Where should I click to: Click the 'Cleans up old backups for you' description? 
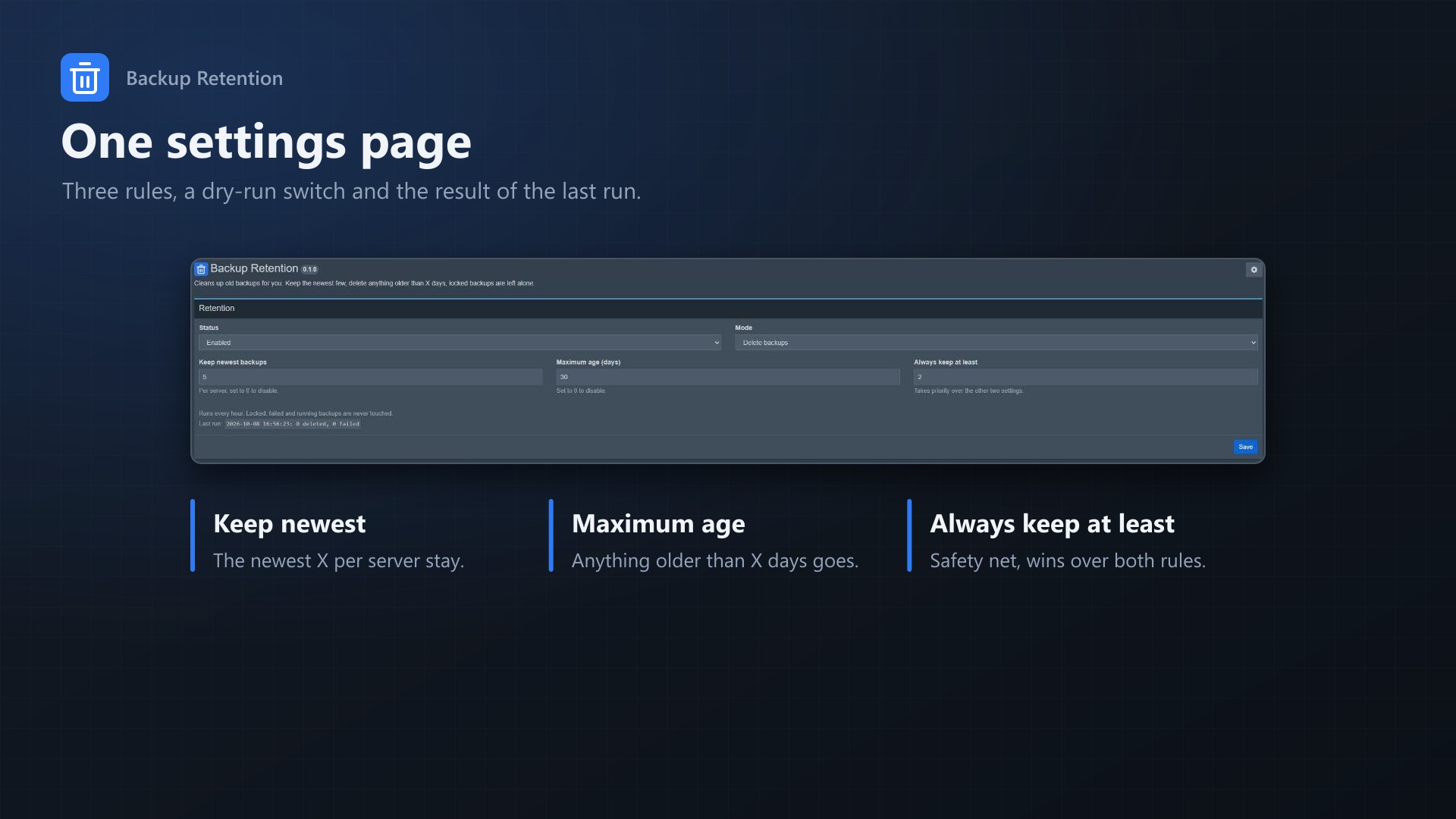pos(364,284)
